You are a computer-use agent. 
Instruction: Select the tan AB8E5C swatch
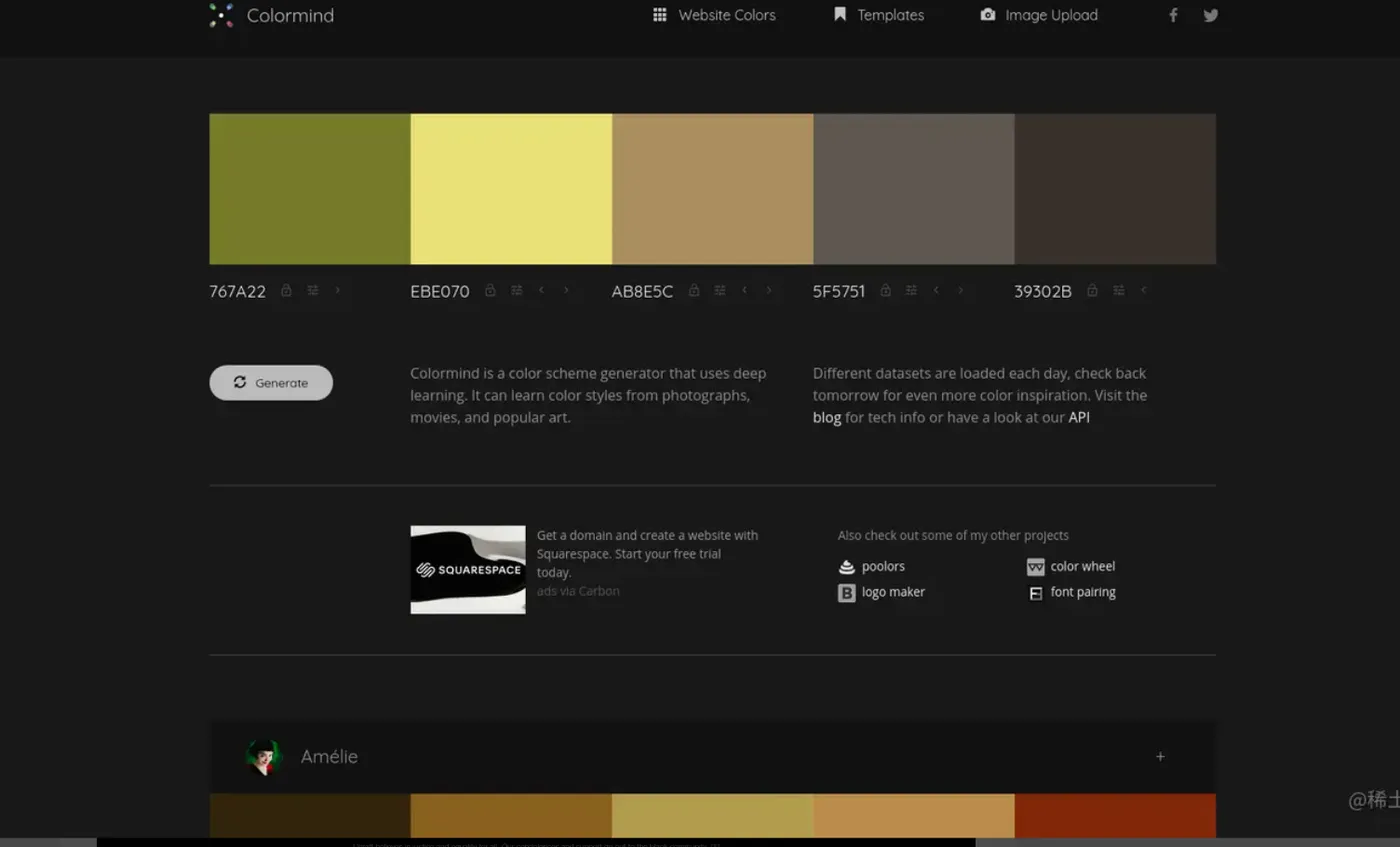(713, 189)
